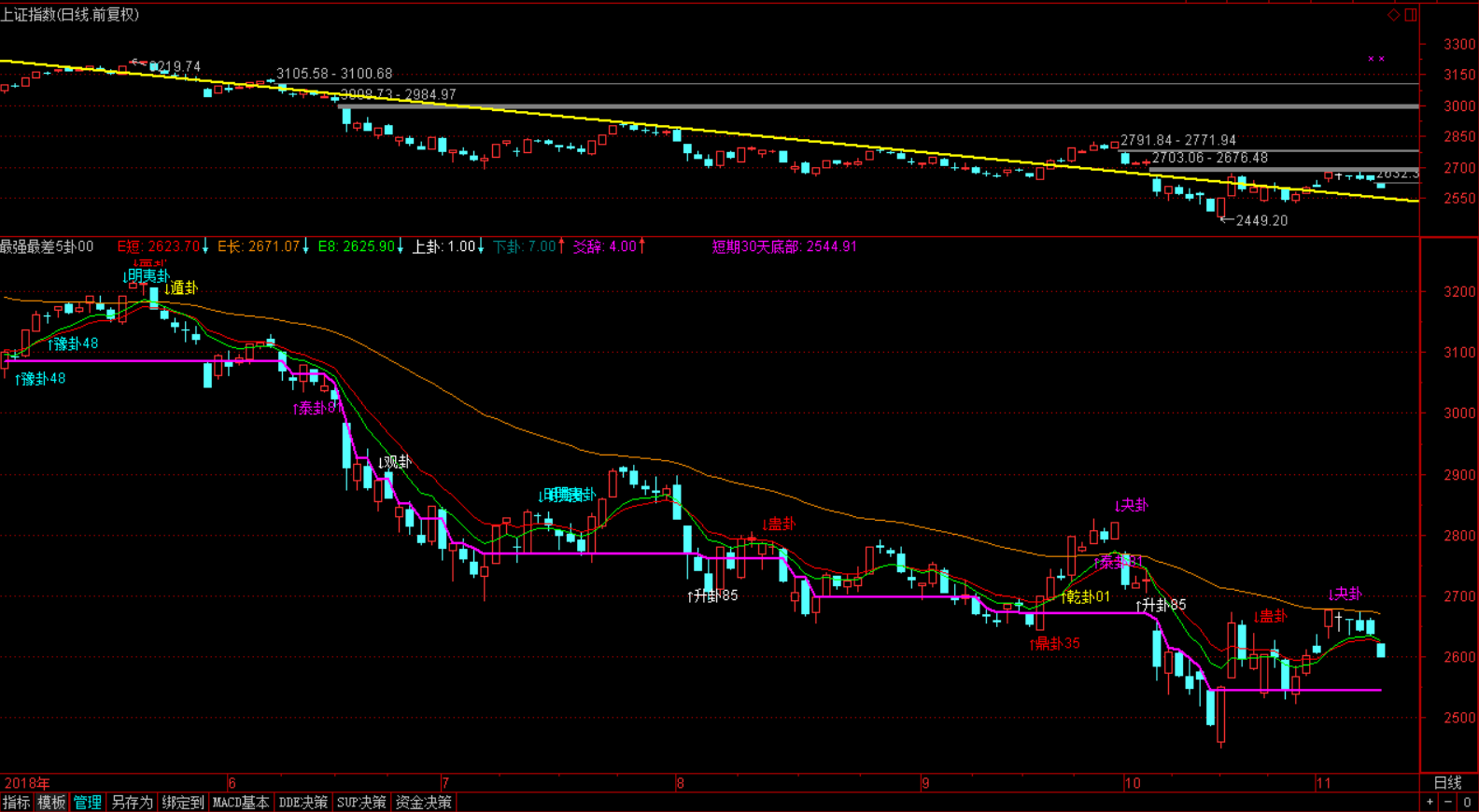1479x812 pixels.
Task: Select the 管理 manage option
Action: click(x=88, y=803)
